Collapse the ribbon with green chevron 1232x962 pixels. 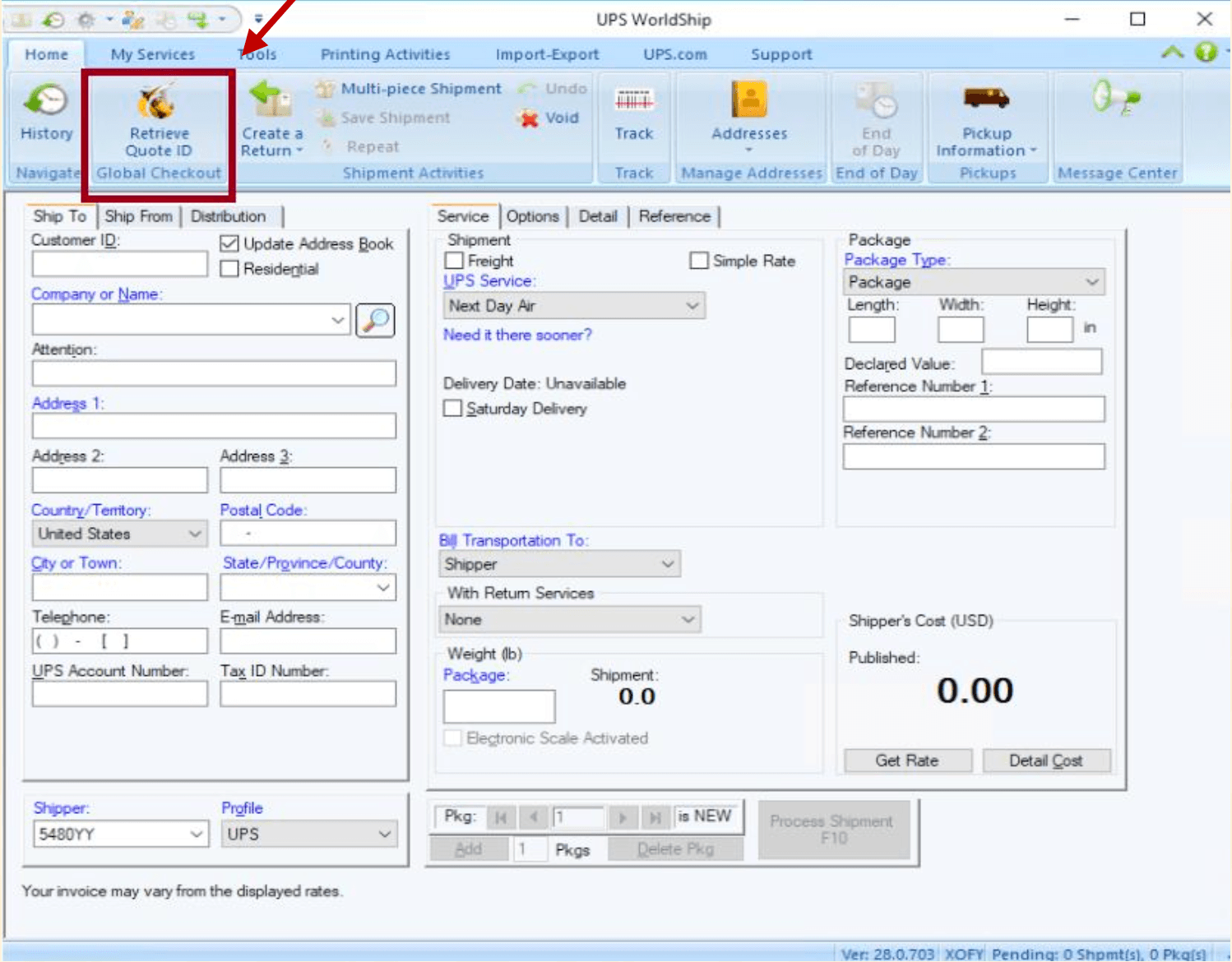coord(1173,53)
